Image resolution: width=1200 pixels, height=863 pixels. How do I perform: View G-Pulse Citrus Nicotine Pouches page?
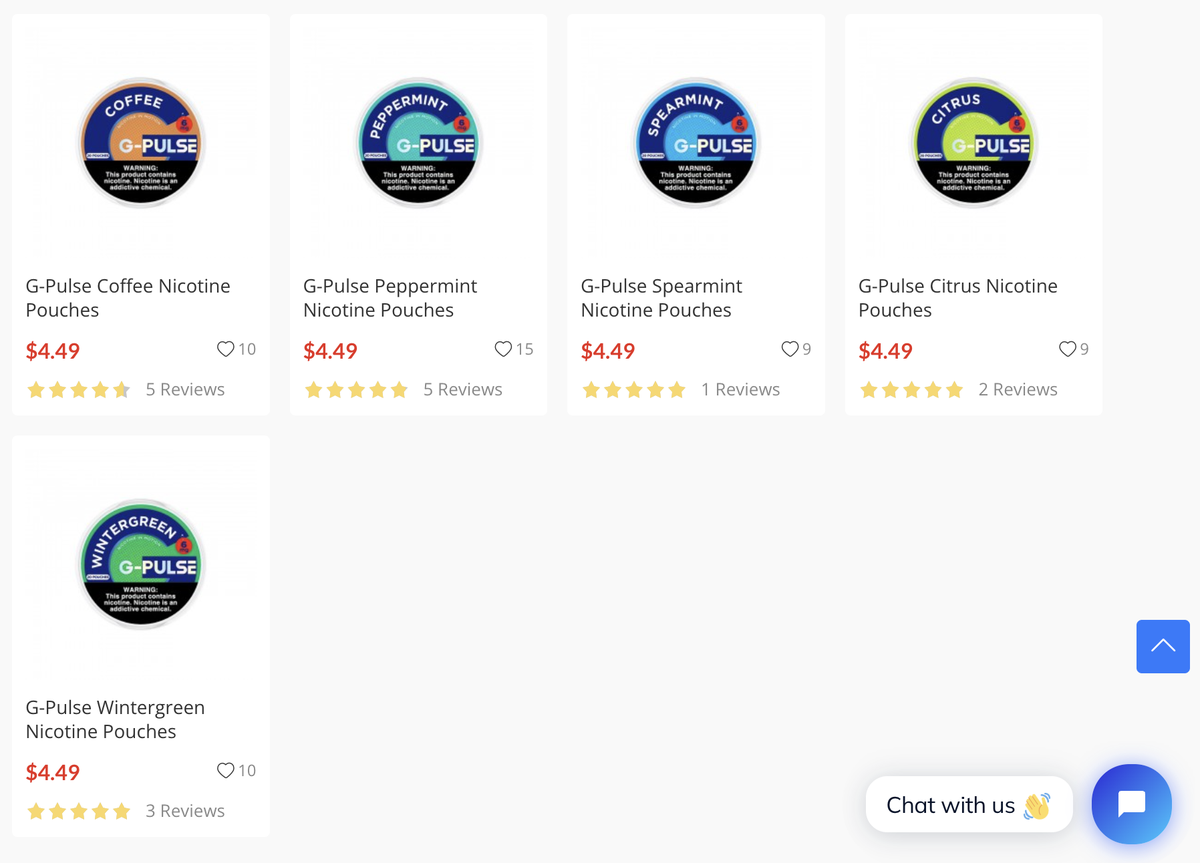(957, 298)
